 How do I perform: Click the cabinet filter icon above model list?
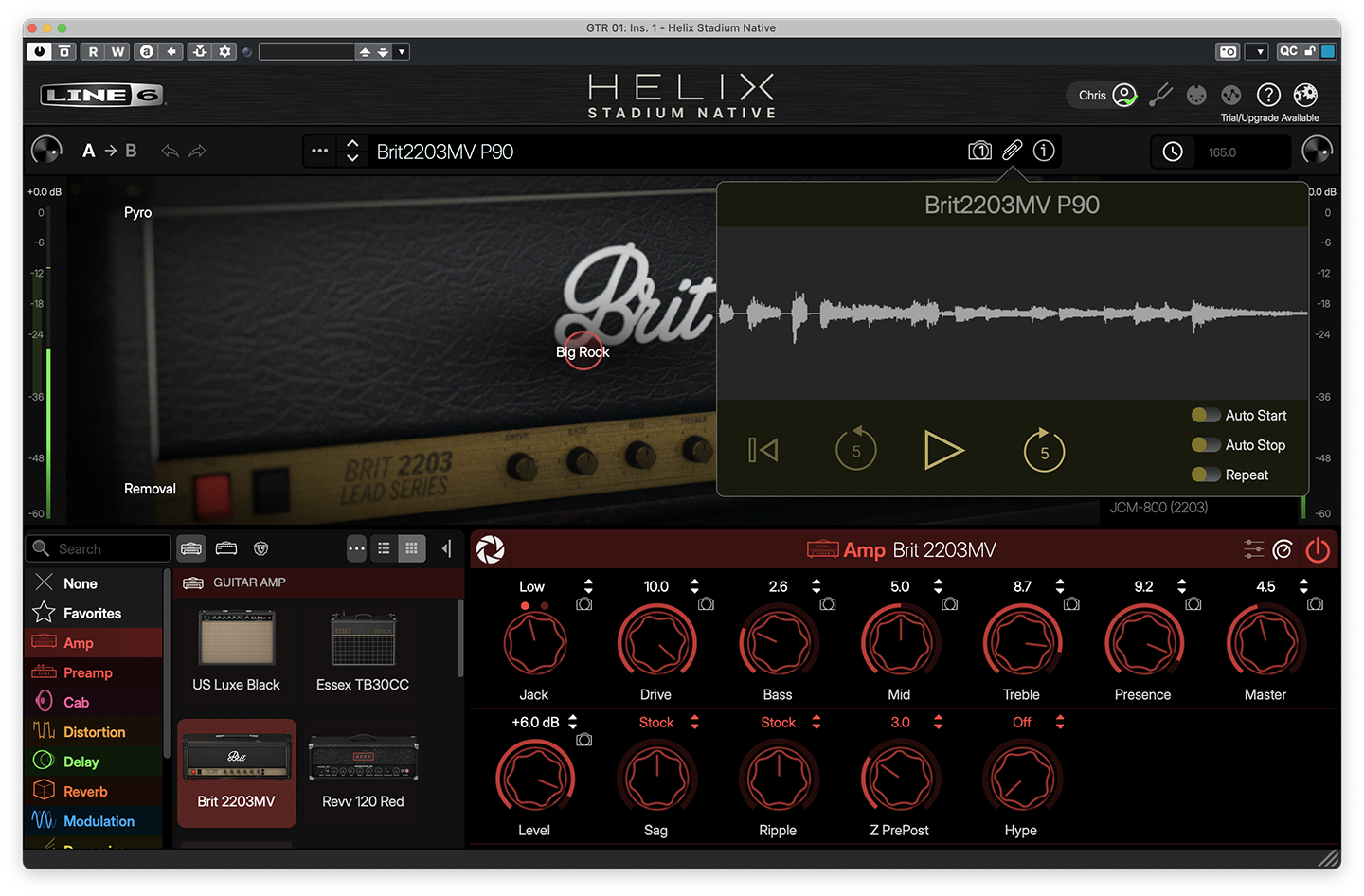(x=226, y=548)
